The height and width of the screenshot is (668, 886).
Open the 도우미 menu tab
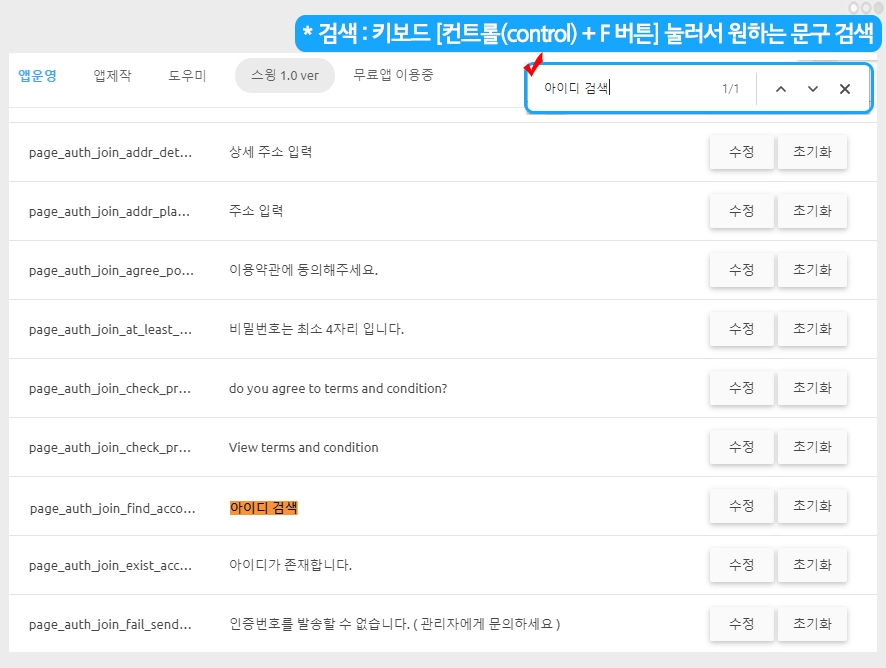click(187, 76)
